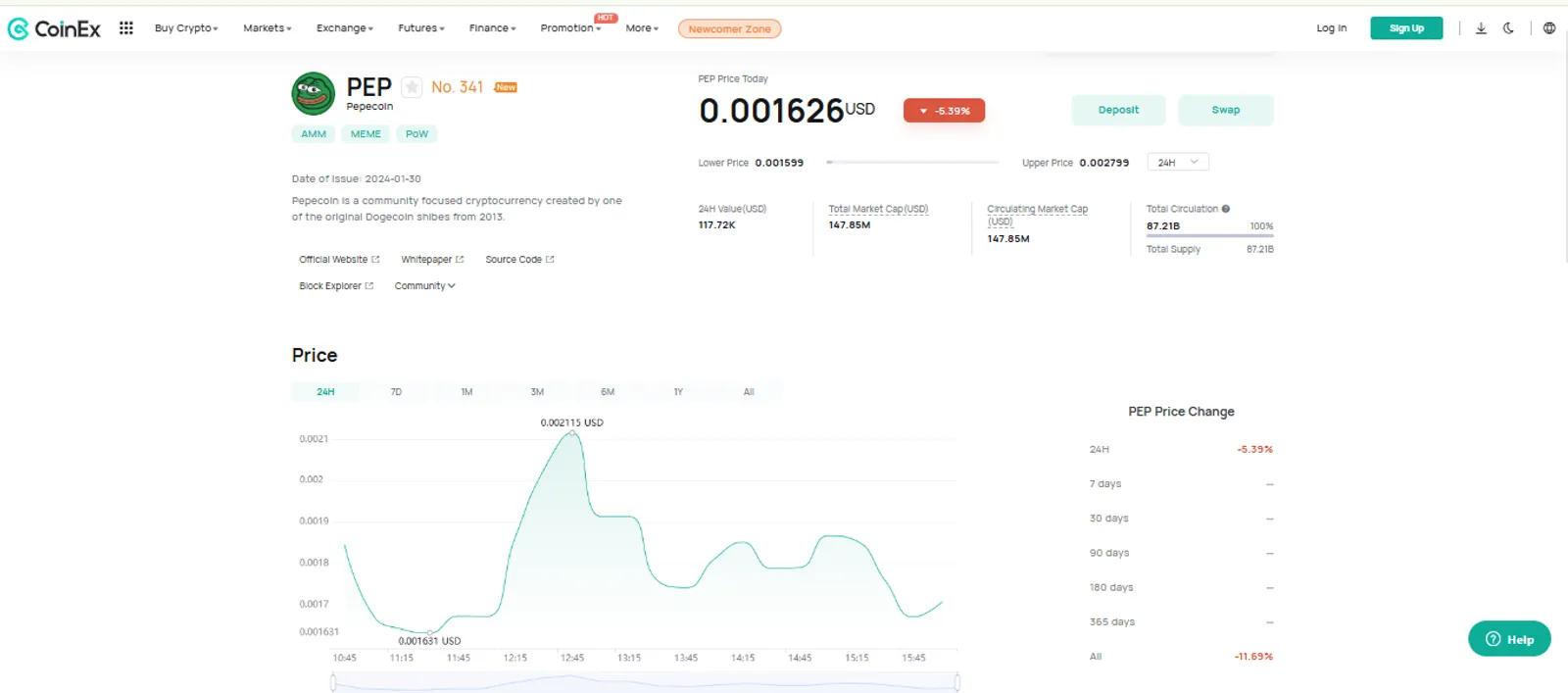Click the 365 days price change row
The image size is (1568, 693).
click(x=1181, y=622)
